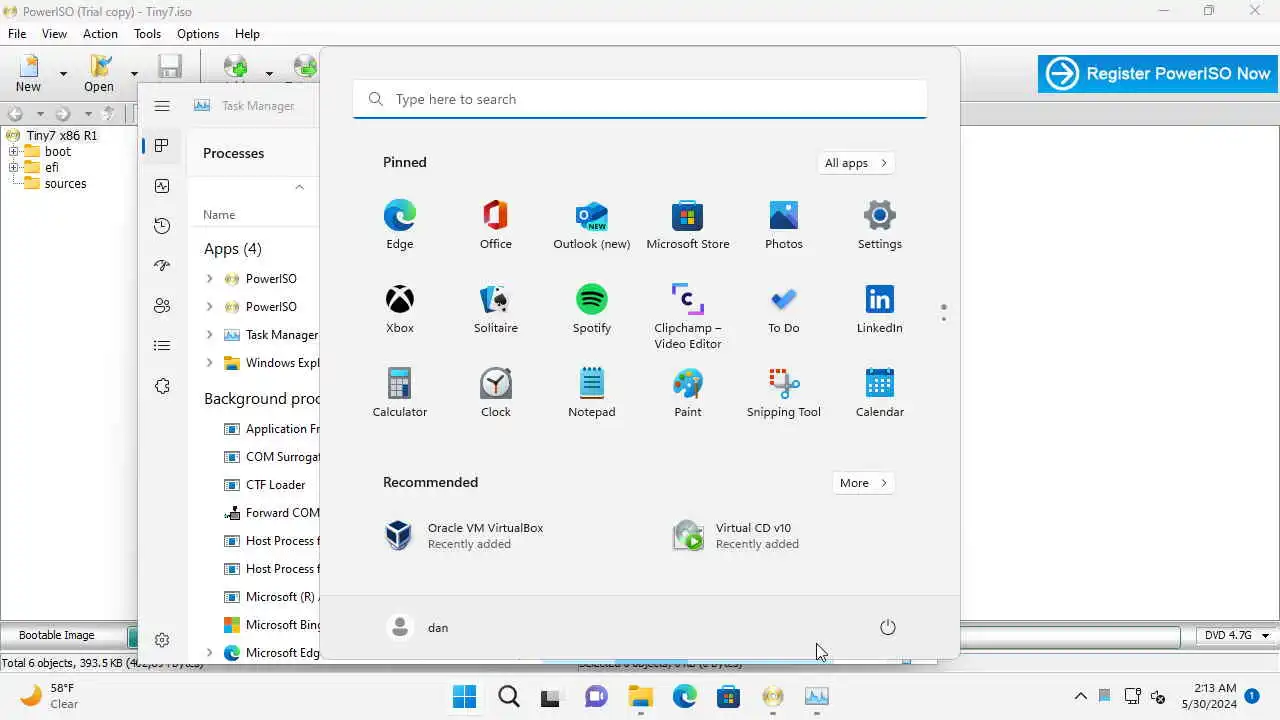Expand Windows Explorer process row
1280x720 pixels.
click(x=209, y=363)
